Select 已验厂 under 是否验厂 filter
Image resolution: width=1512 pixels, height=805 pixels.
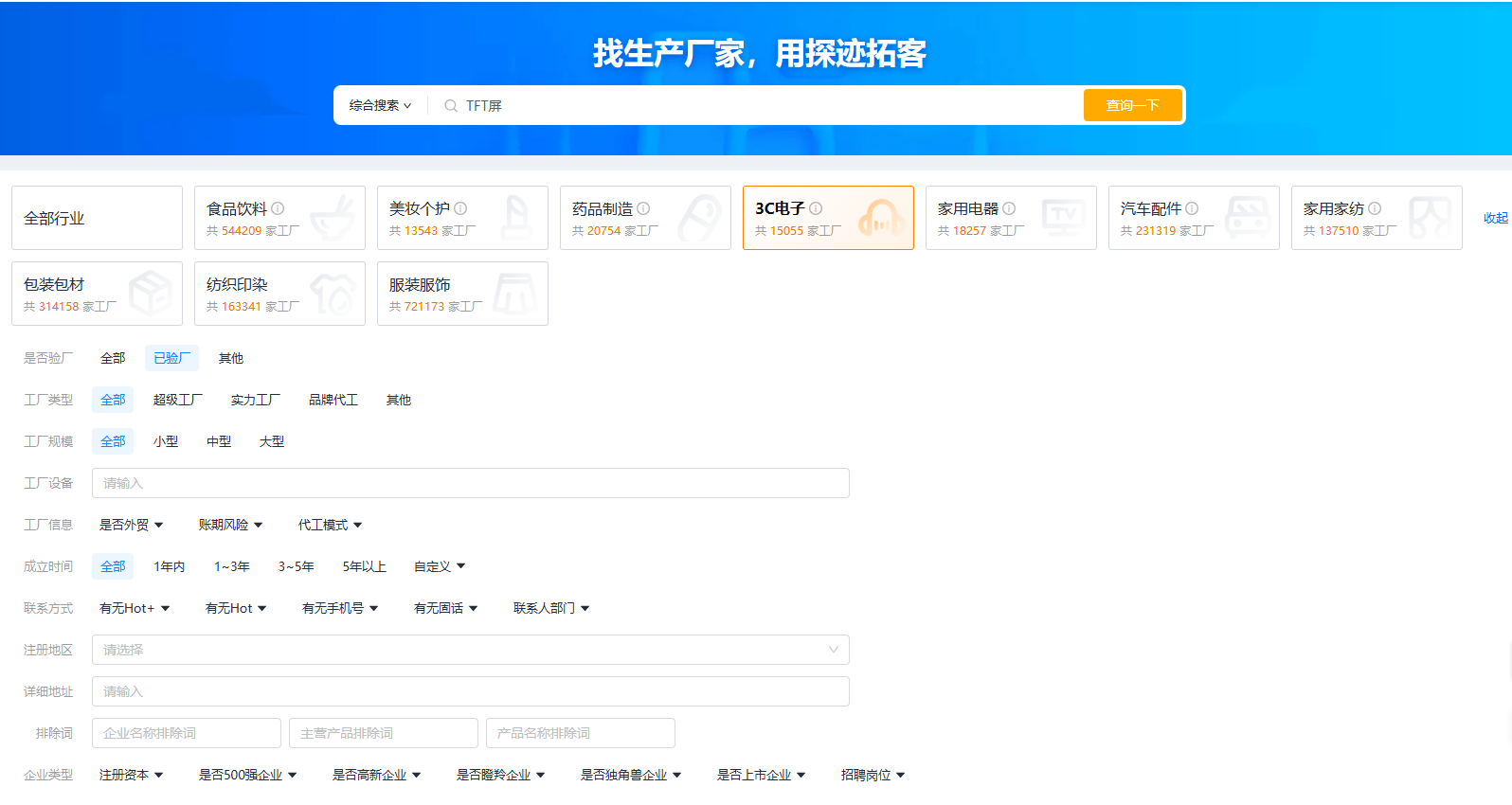(171, 358)
